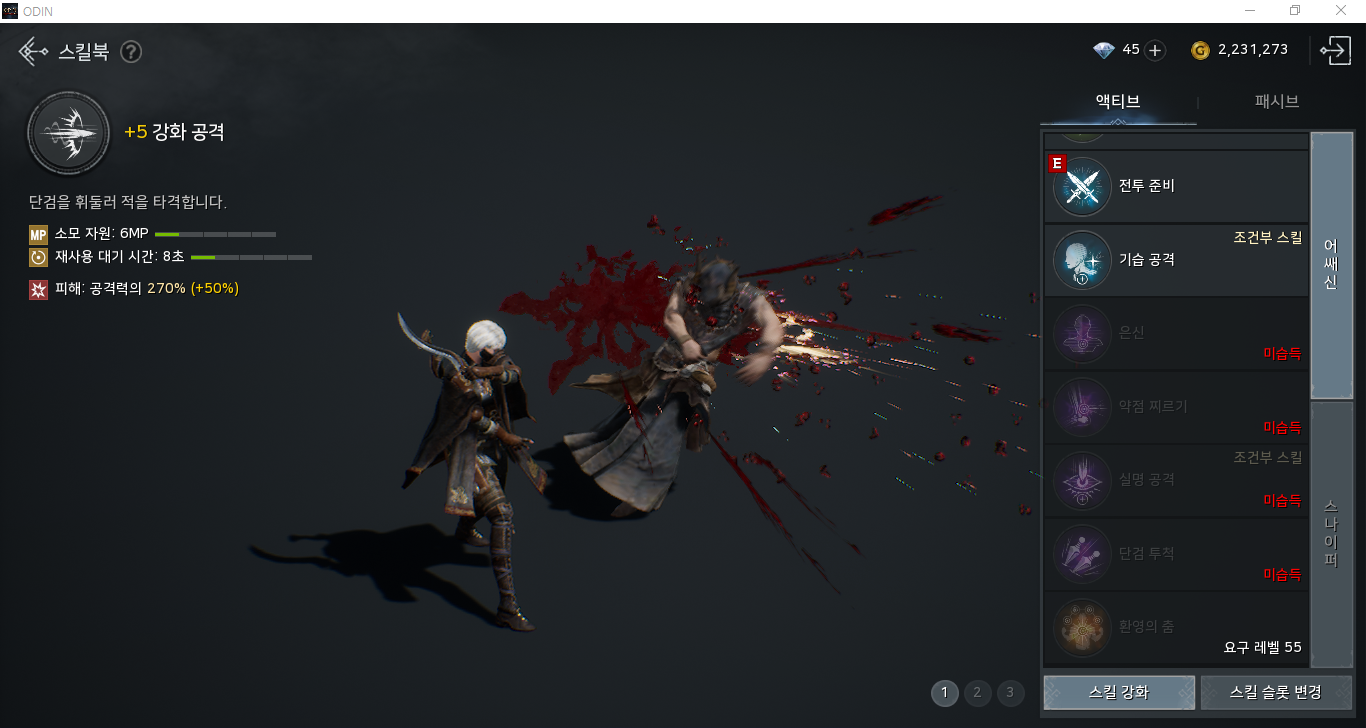Click 미습득 label in the 약점 찌르기 row
The image size is (1366, 728).
click(1282, 427)
